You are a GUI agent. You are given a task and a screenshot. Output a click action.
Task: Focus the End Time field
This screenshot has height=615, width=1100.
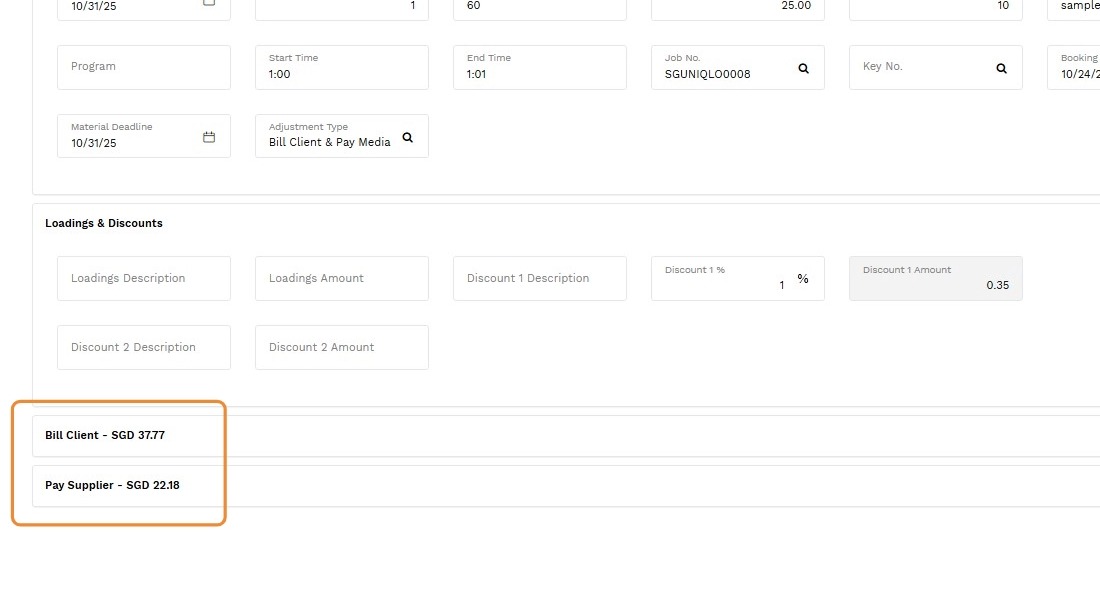(539, 73)
